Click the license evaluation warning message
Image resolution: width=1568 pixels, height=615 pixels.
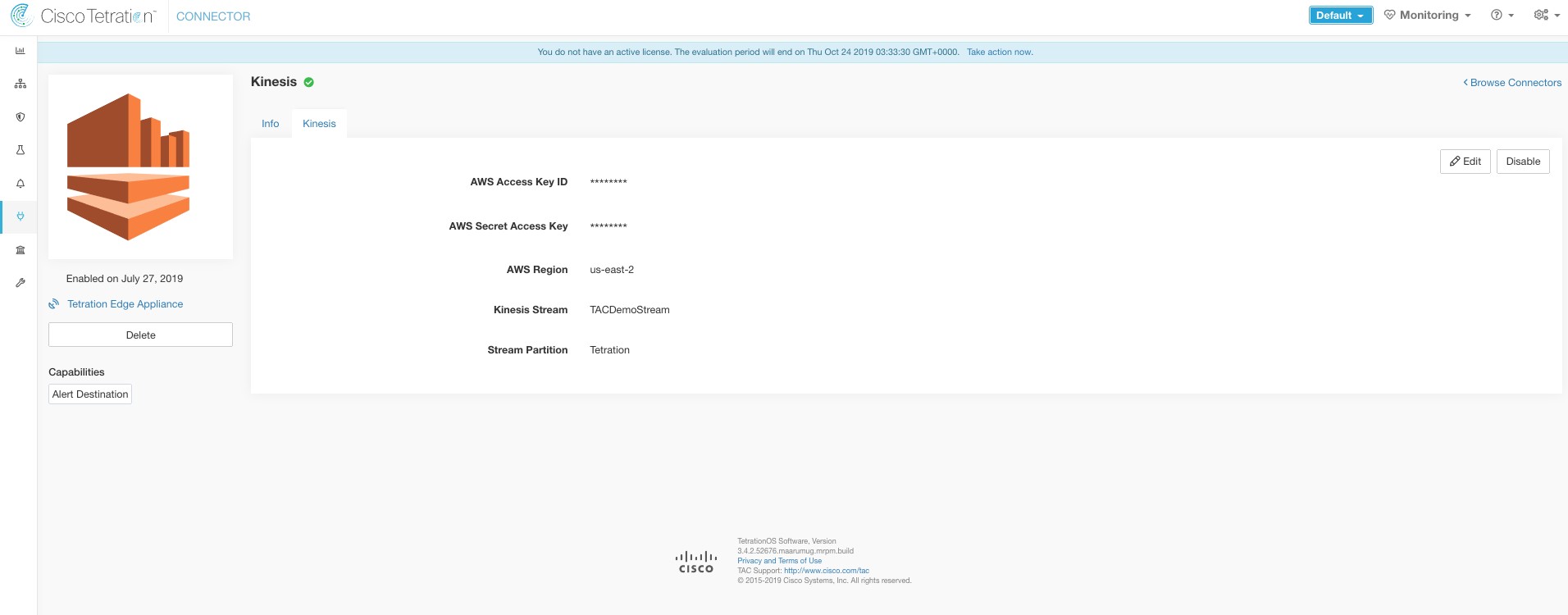(x=748, y=52)
